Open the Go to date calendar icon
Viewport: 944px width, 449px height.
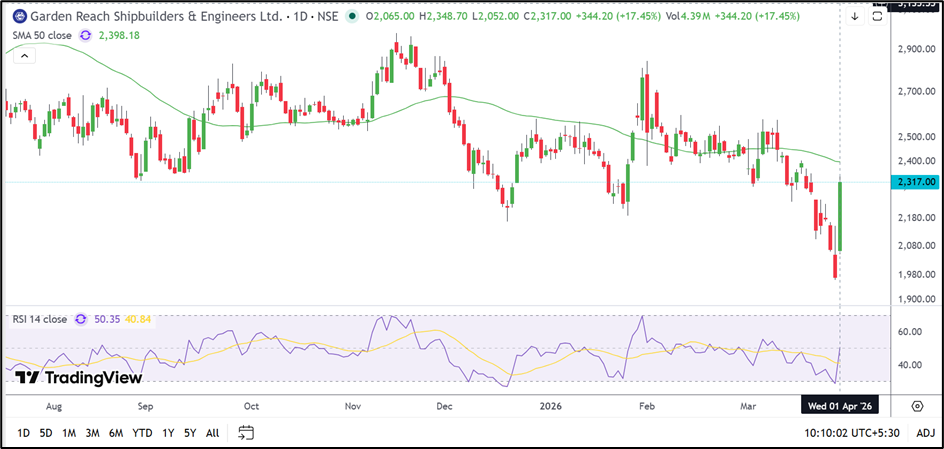point(246,433)
